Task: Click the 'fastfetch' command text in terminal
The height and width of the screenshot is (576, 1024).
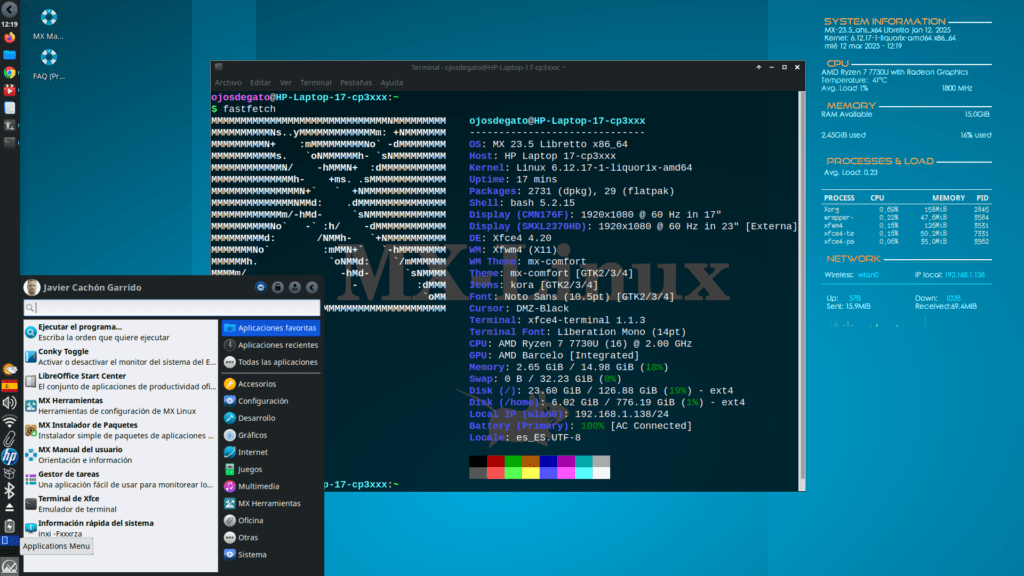Action: coord(249,109)
